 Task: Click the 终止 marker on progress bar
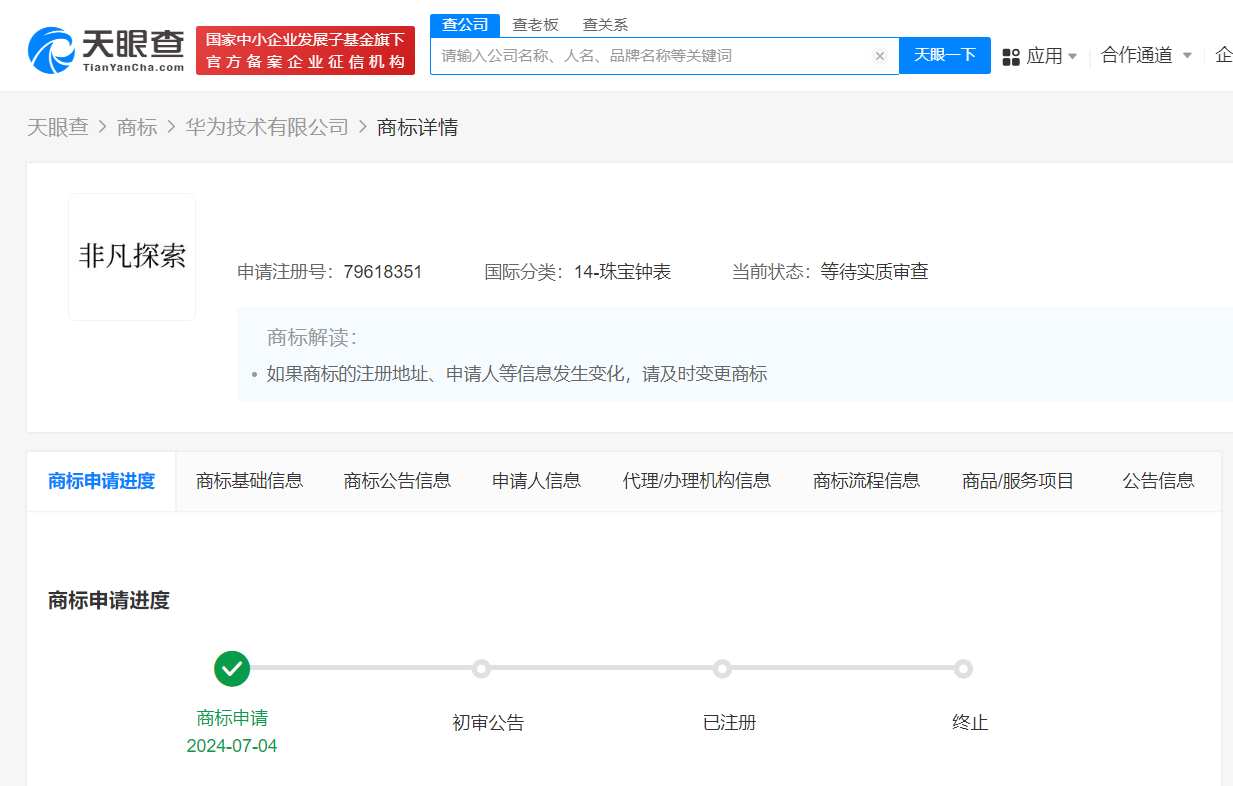[963, 669]
